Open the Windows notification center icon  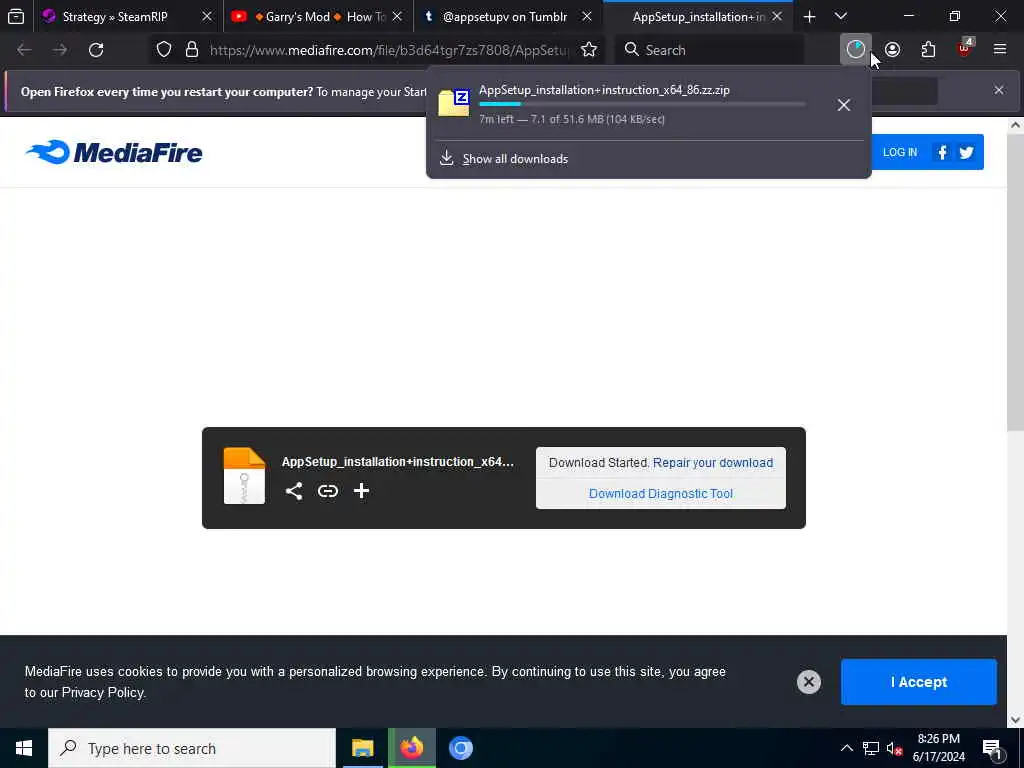(x=993, y=748)
